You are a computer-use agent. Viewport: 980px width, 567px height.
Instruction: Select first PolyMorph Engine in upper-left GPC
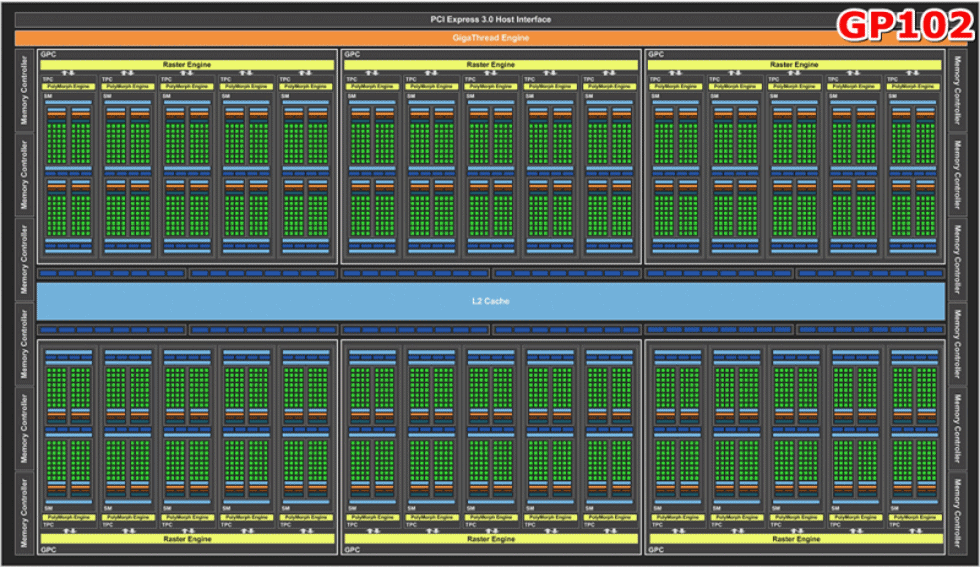click(x=68, y=87)
